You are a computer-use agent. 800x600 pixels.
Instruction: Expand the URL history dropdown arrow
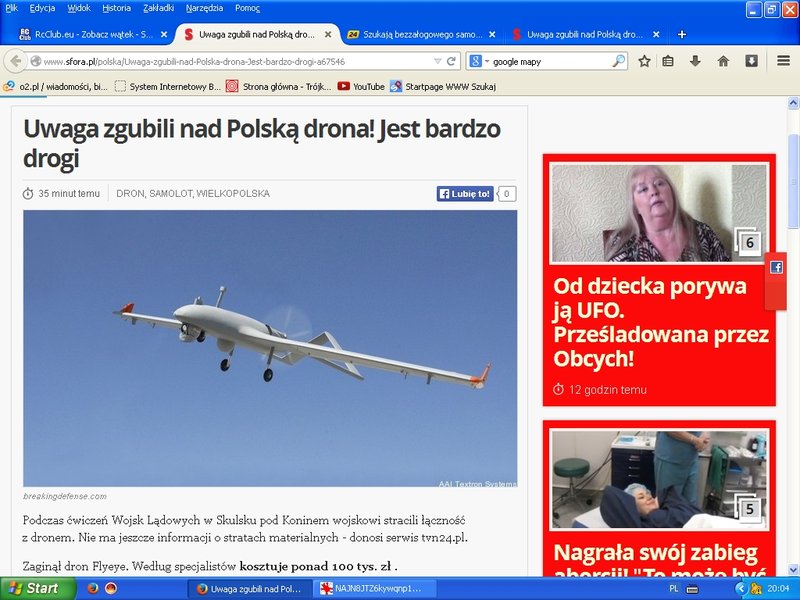coord(437,61)
